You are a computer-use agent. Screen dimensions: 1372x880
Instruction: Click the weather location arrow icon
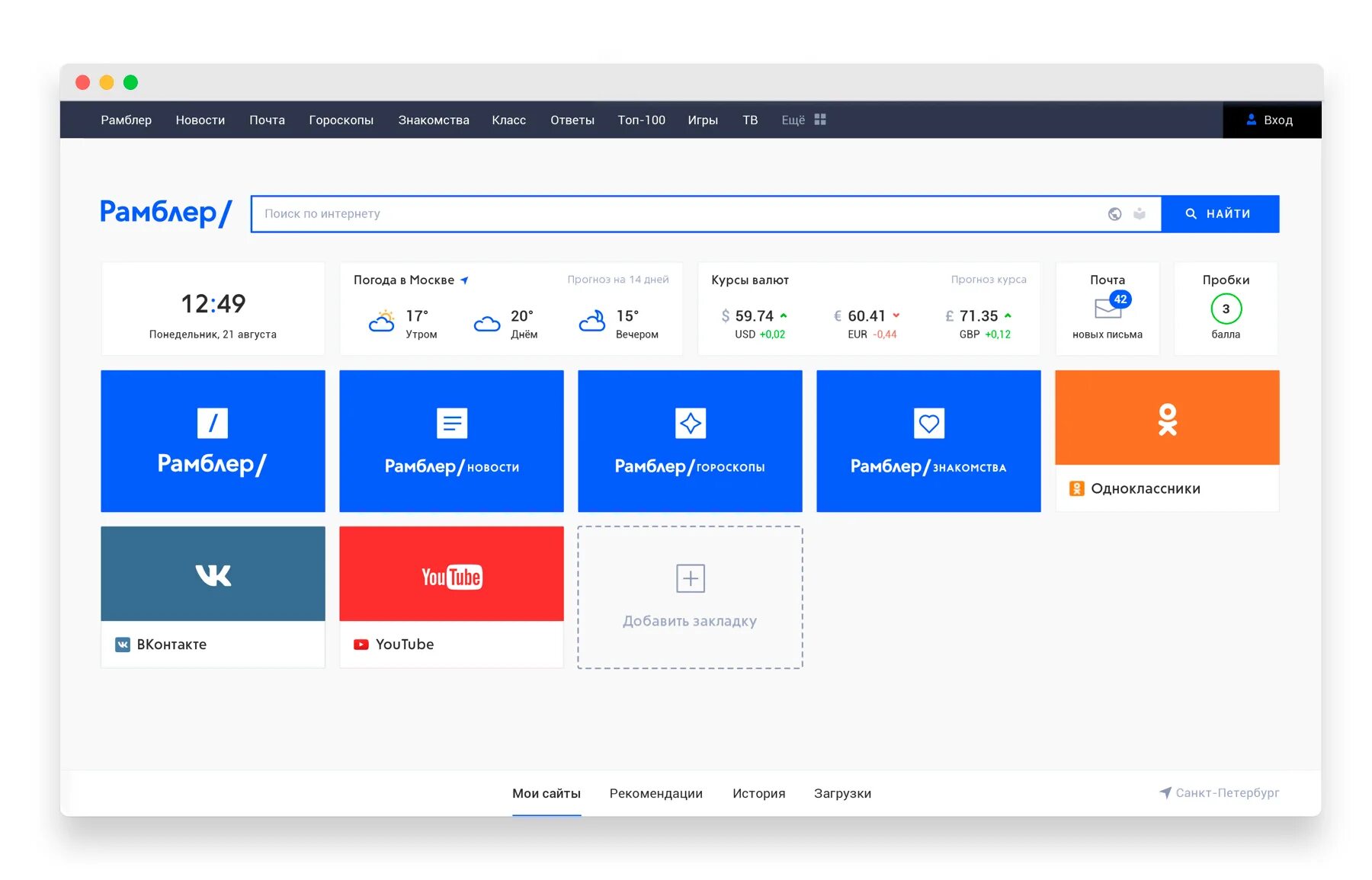(x=464, y=280)
